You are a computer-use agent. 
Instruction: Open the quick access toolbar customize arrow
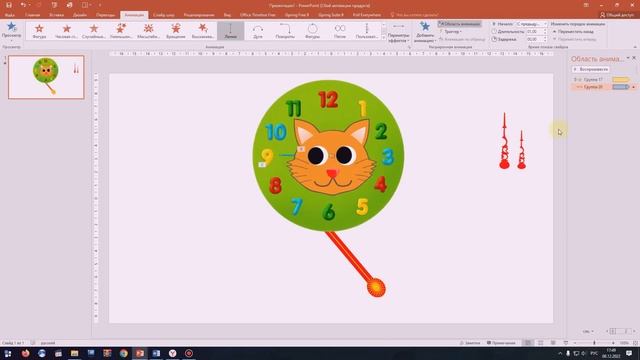pos(100,5)
